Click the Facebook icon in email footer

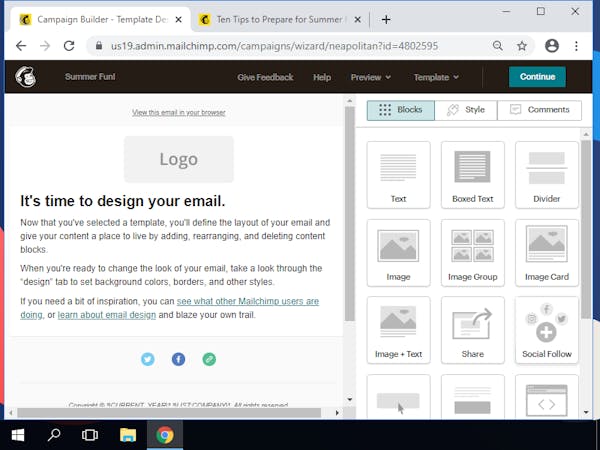coord(178,359)
